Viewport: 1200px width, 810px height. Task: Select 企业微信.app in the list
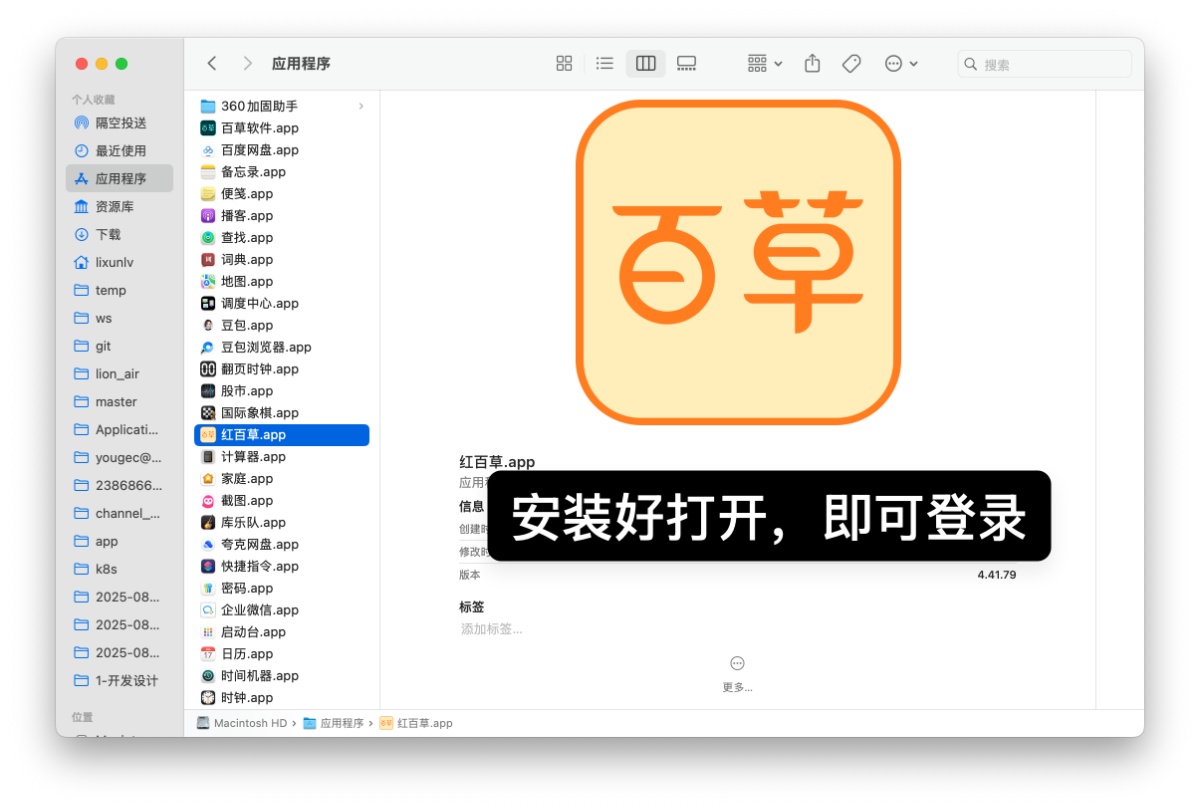click(282, 610)
